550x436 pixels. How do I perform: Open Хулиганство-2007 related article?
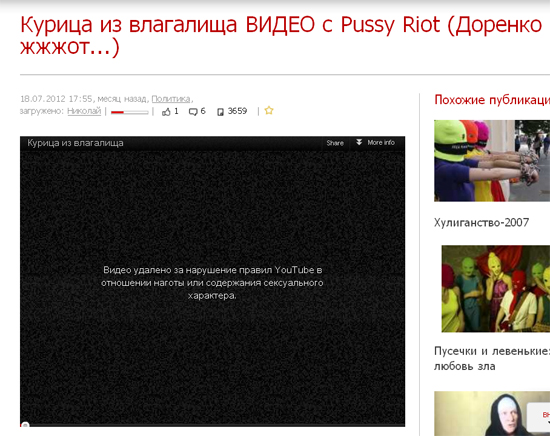481,222
